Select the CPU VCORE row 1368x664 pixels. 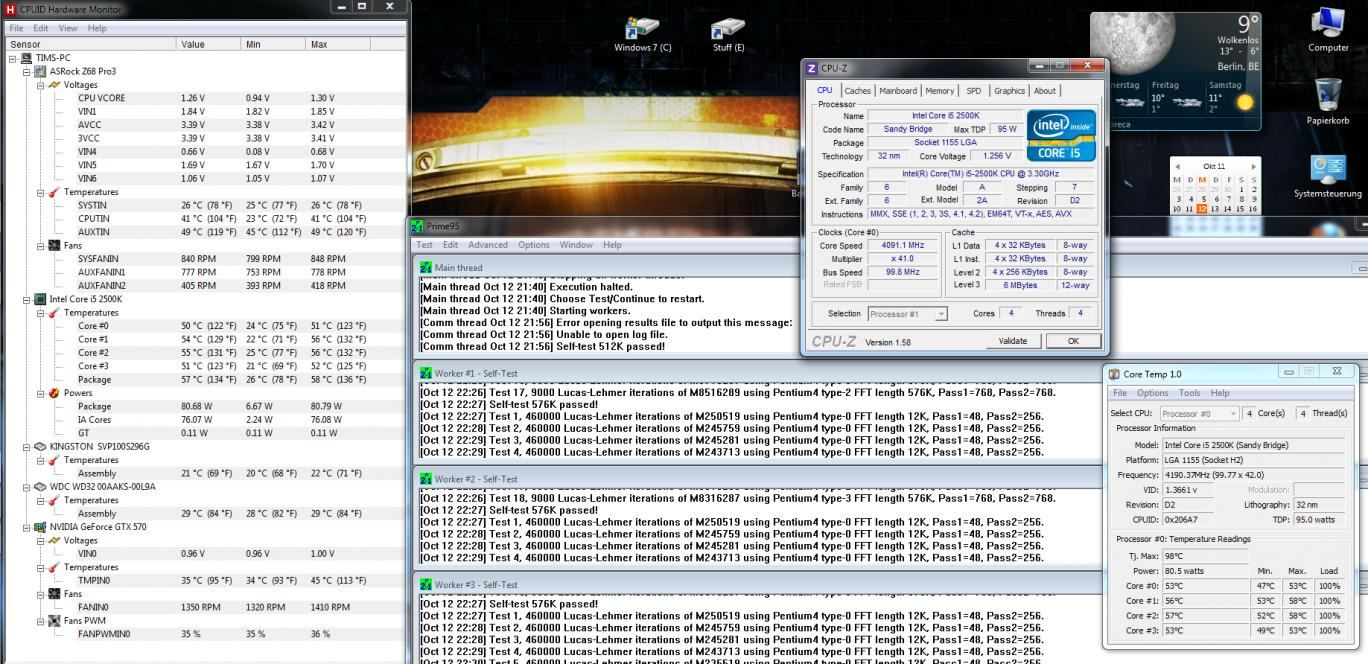coord(205,98)
